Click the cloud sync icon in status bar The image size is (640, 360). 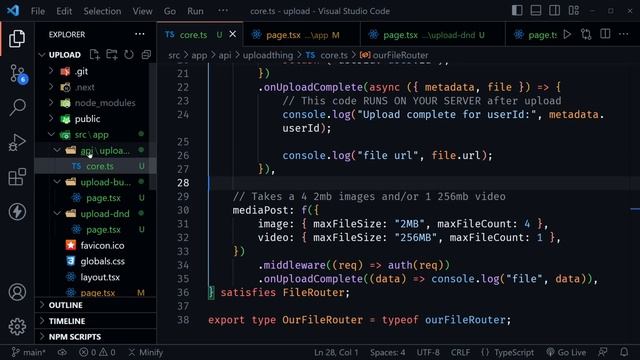pos(62,352)
